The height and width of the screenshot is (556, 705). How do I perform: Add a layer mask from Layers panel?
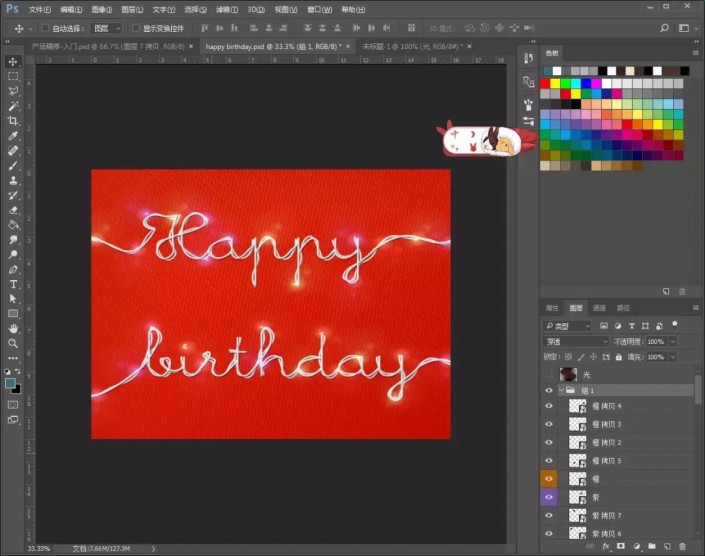pyautogui.click(x=621, y=546)
